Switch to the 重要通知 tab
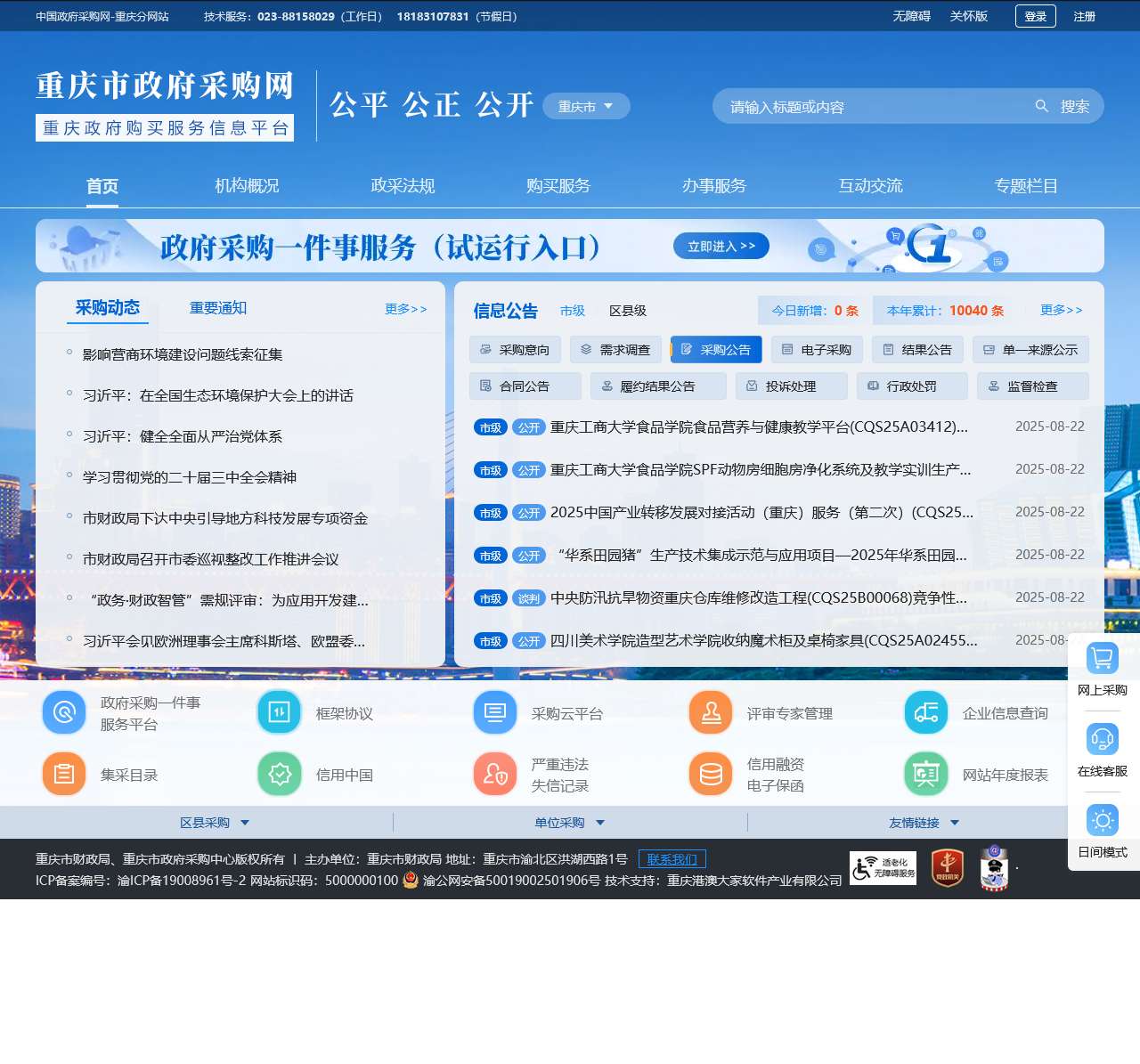Screen dimensions: 1140x1064 coord(216,307)
